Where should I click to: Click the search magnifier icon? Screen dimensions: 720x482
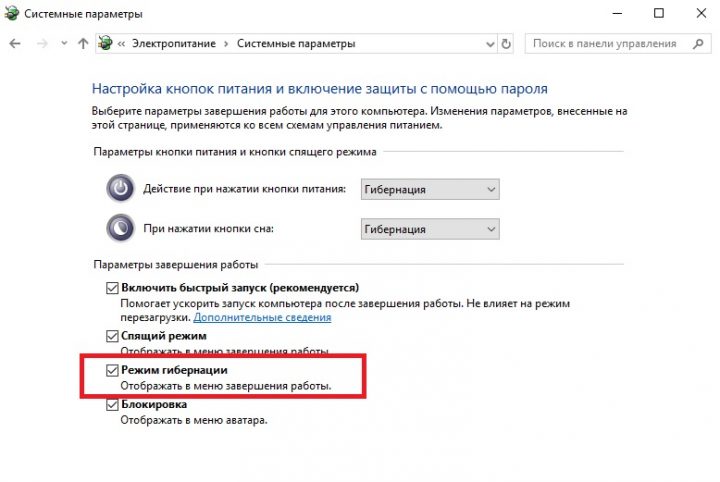tap(697, 44)
